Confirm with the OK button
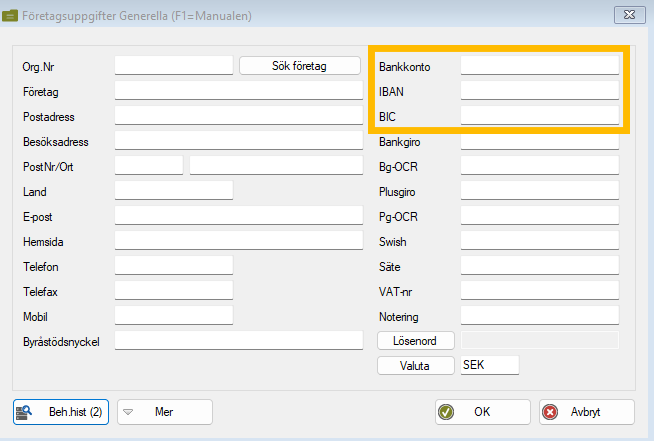 coord(482,412)
